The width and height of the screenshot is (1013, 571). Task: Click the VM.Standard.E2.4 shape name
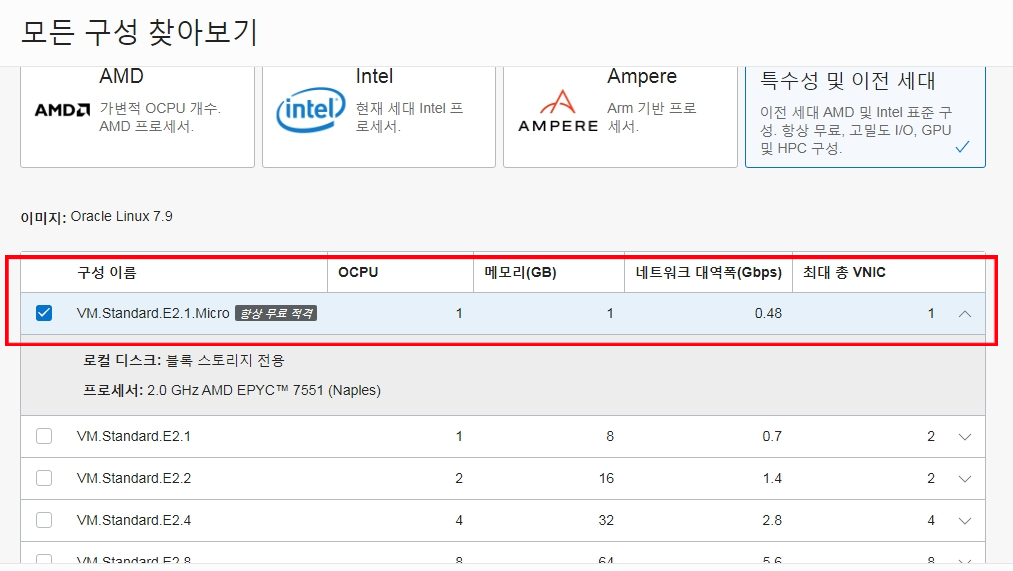pos(134,520)
